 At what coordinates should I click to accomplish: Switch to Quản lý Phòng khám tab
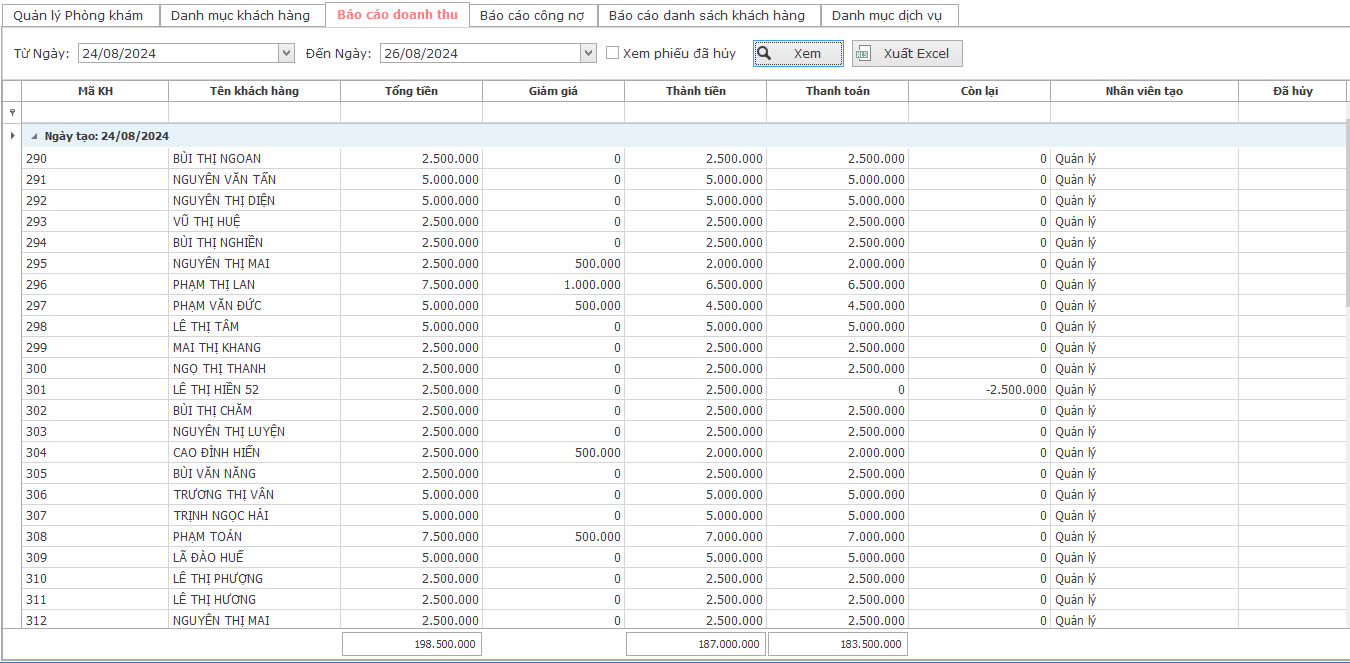coord(78,16)
